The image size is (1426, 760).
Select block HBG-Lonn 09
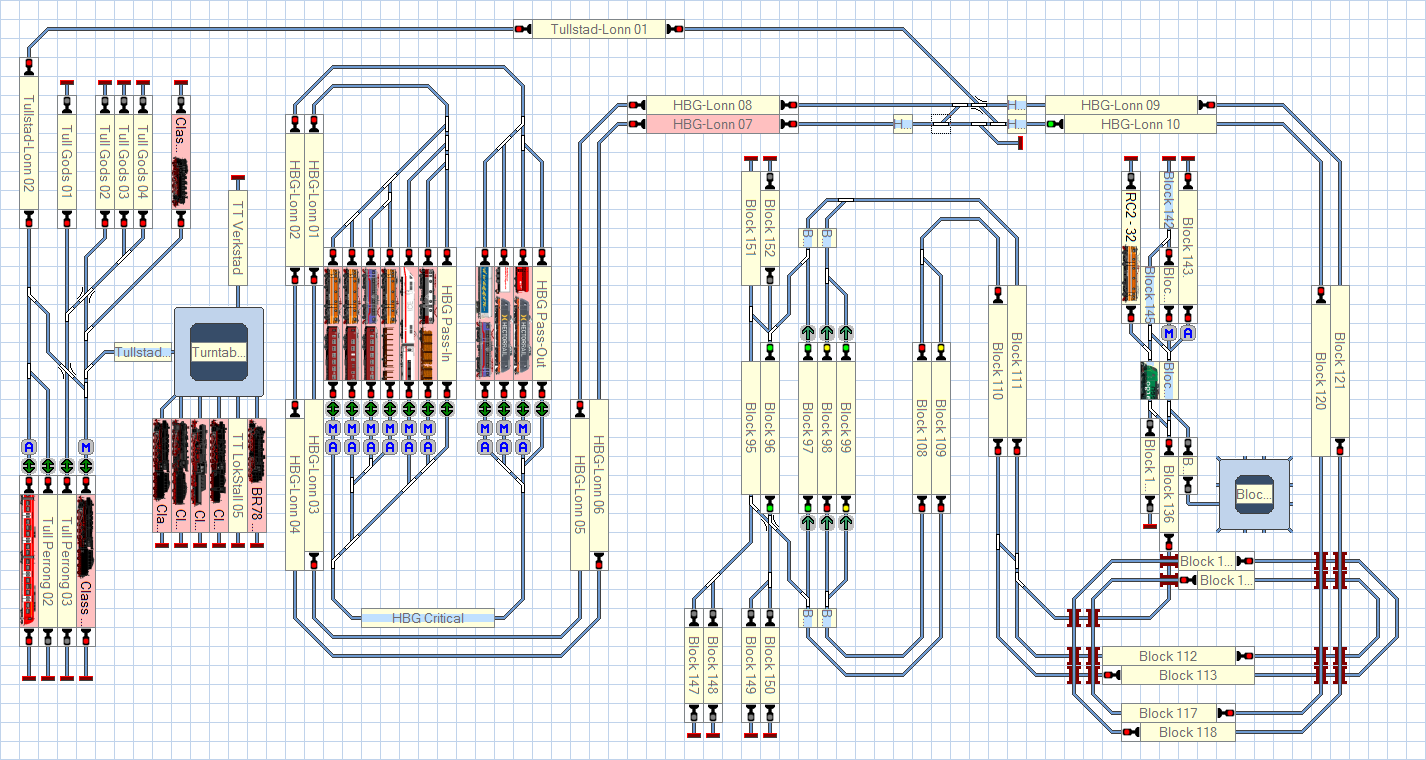pyautogui.click(x=1121, y=104)
